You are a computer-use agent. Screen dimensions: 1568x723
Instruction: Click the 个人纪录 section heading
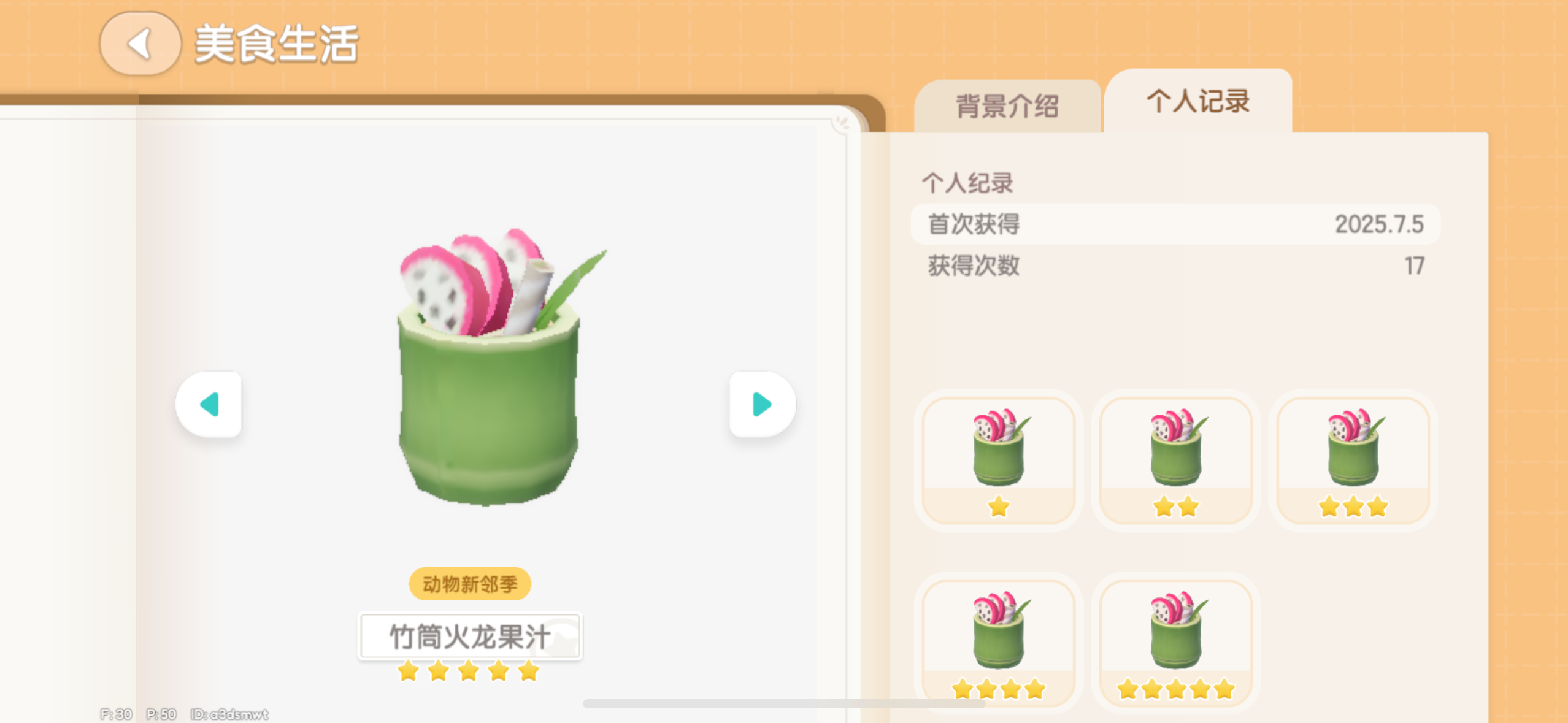click(968, 183)
